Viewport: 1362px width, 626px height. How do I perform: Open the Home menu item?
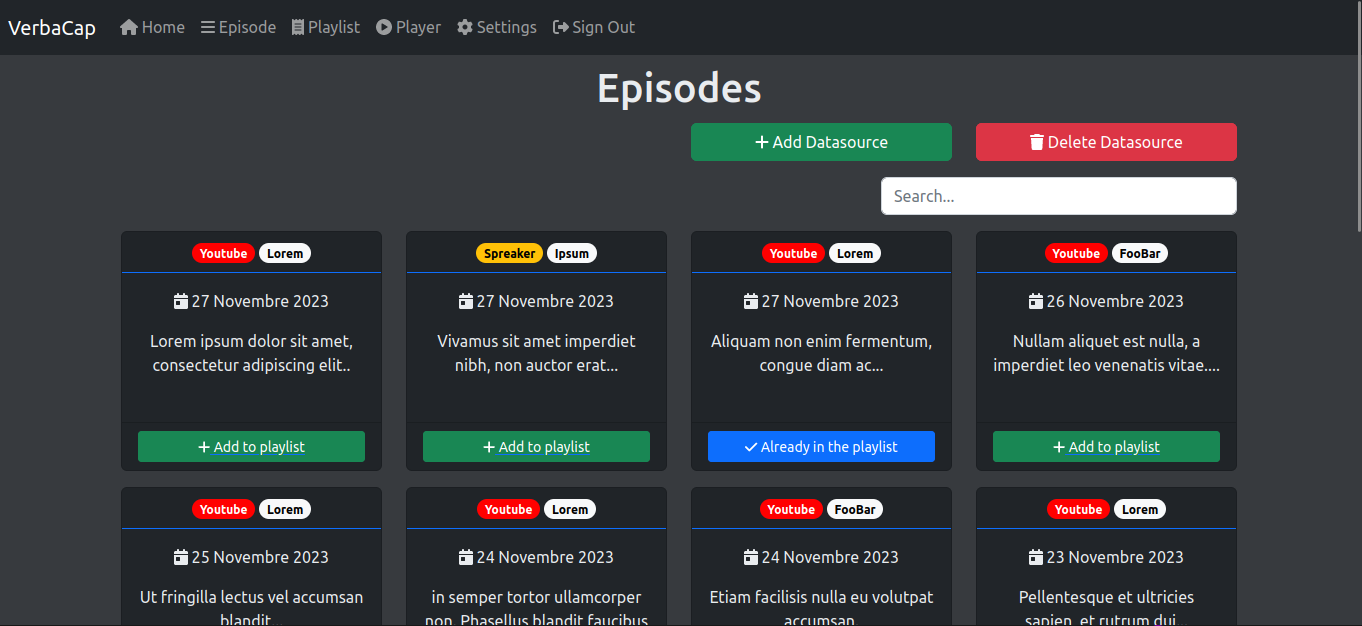tap(152, 27)
